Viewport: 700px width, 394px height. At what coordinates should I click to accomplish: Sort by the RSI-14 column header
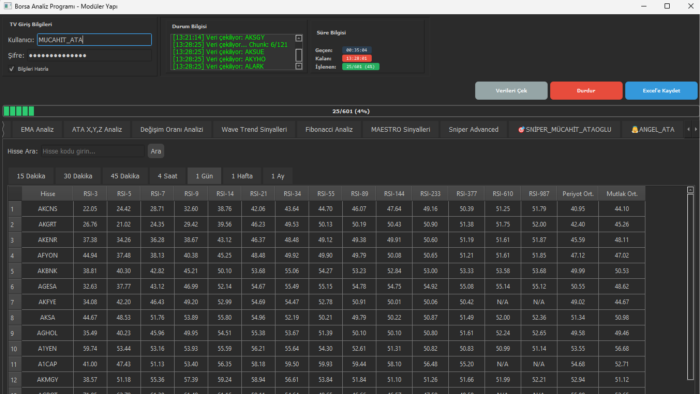coord(225,194)
